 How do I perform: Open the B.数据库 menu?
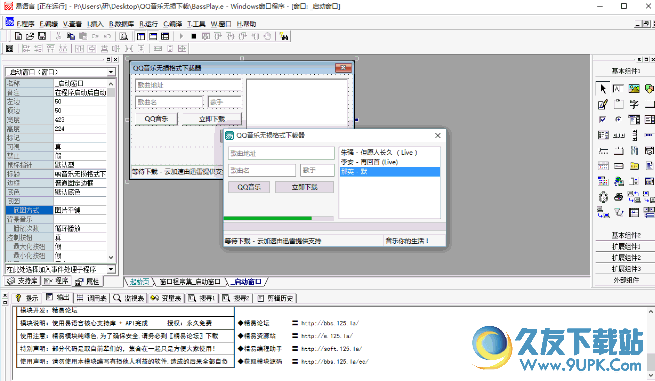[x=122, y=24]
